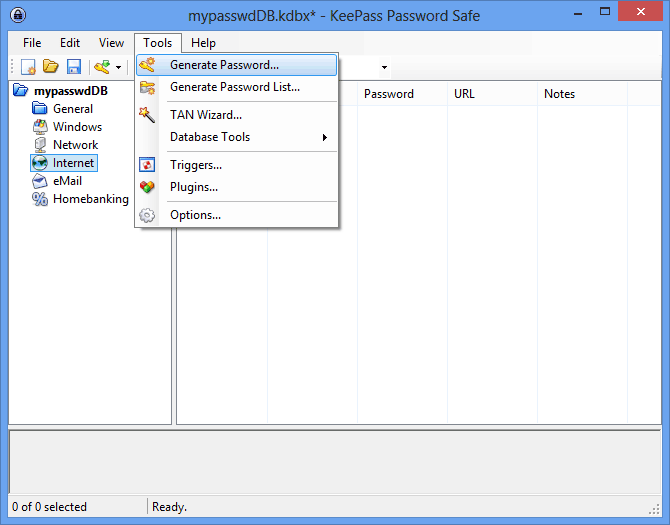Screen dimensions: 670x525
Task: Click the Save Database disk icon
Action: 74,67
